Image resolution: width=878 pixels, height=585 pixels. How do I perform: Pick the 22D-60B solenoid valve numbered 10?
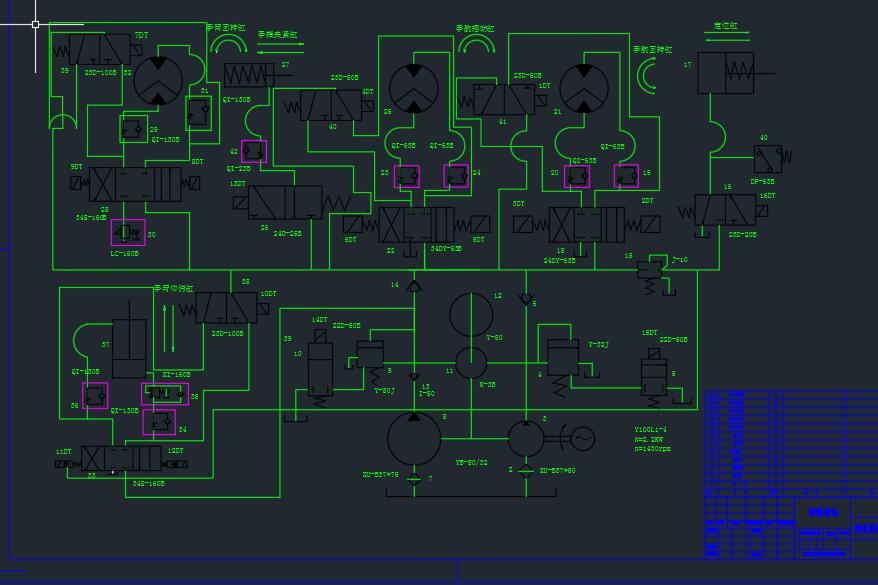pos(320,367)
